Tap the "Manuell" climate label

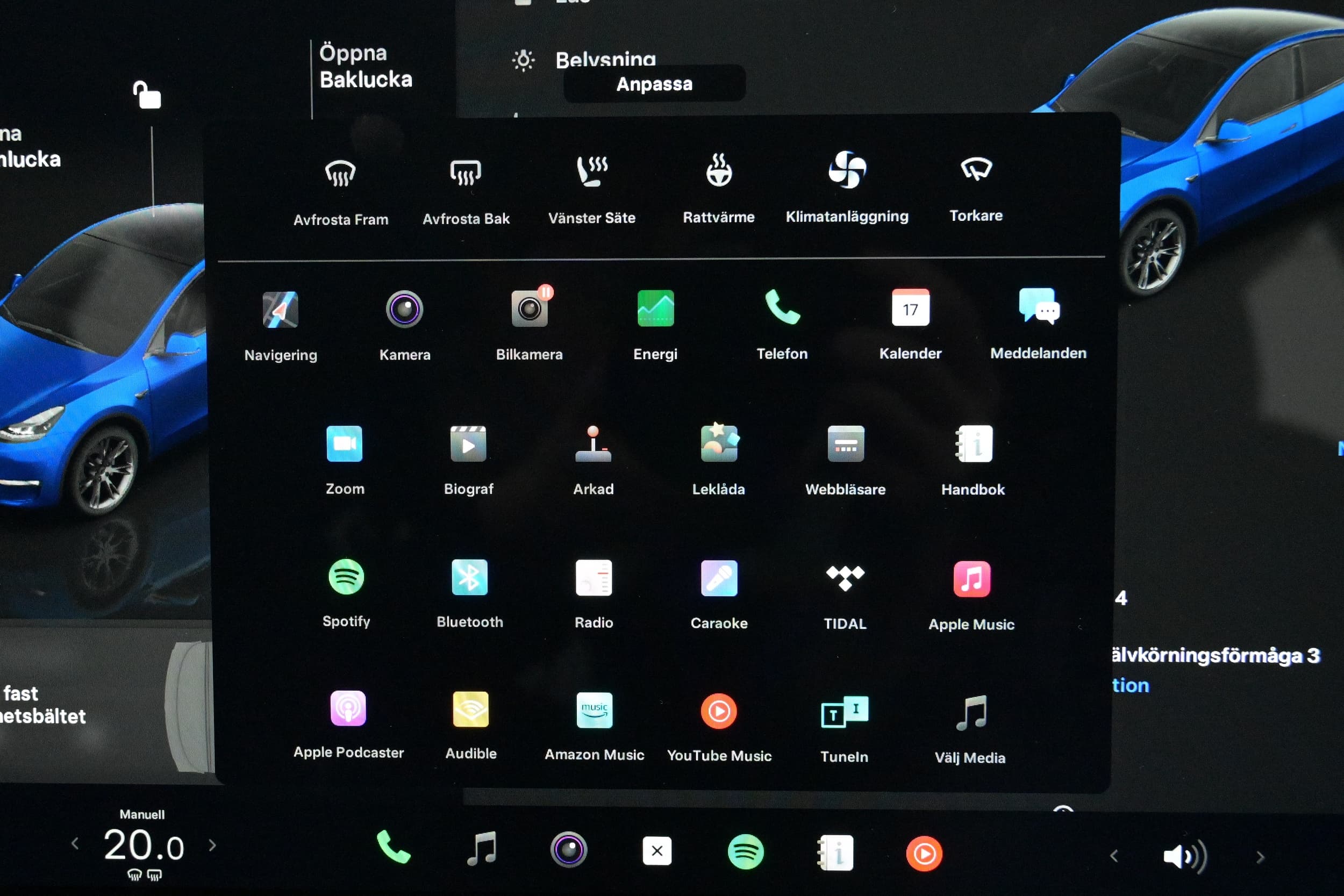pos(142,814)
